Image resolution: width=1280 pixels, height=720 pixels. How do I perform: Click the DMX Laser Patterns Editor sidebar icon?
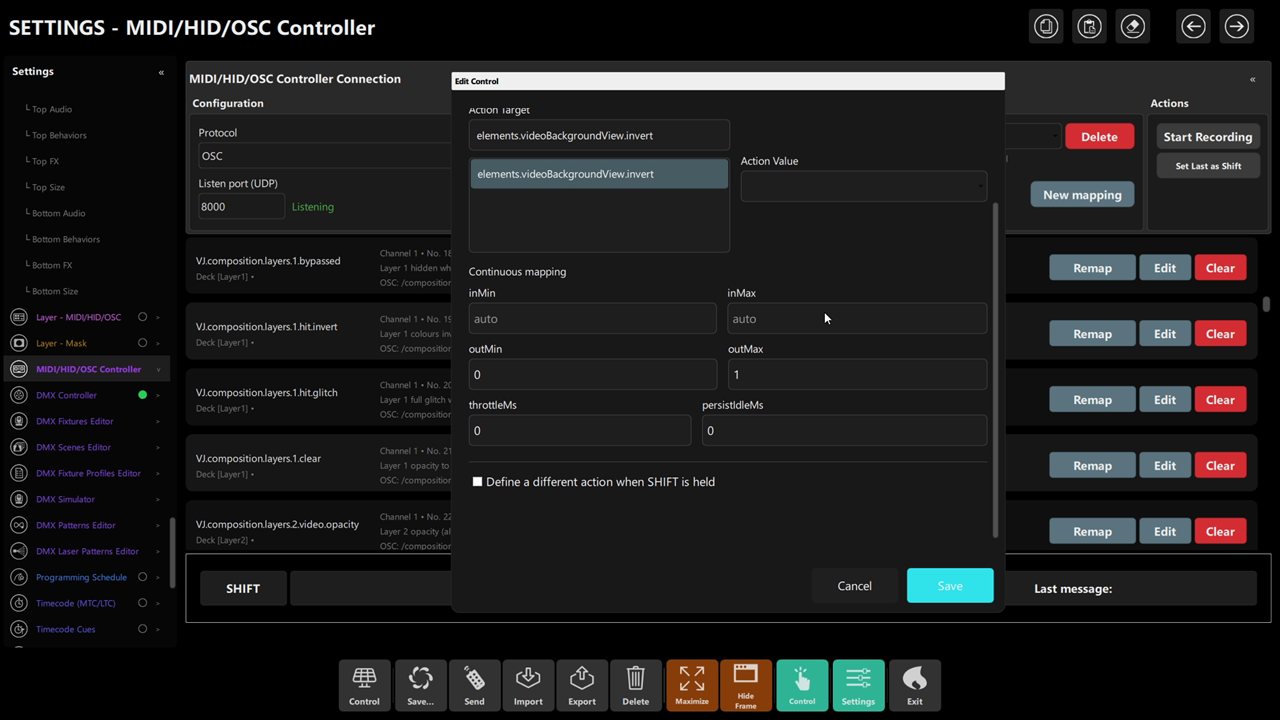[x=18, y=551]
